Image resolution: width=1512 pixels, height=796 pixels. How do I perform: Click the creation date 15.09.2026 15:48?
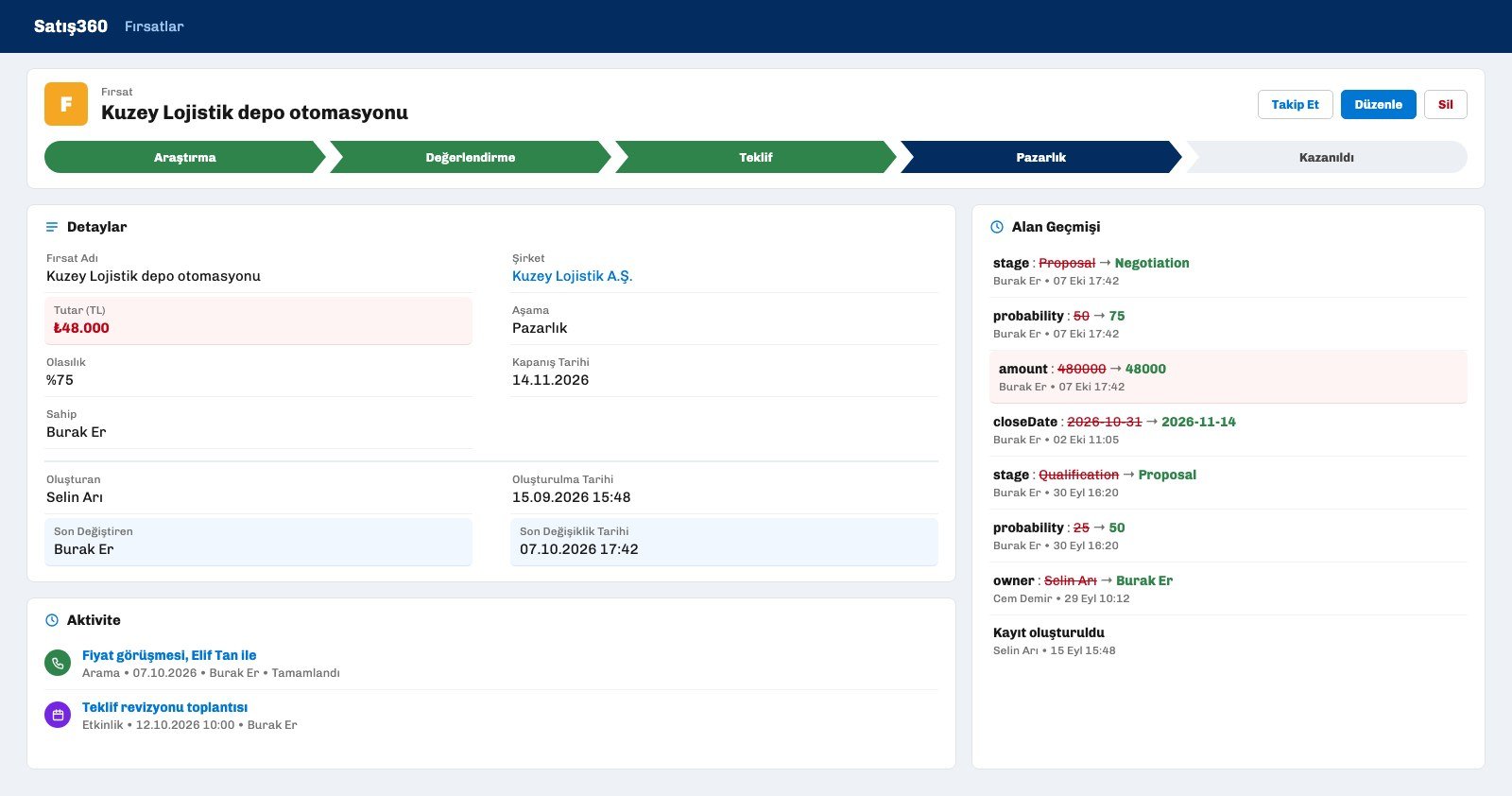tap(571, 497)
